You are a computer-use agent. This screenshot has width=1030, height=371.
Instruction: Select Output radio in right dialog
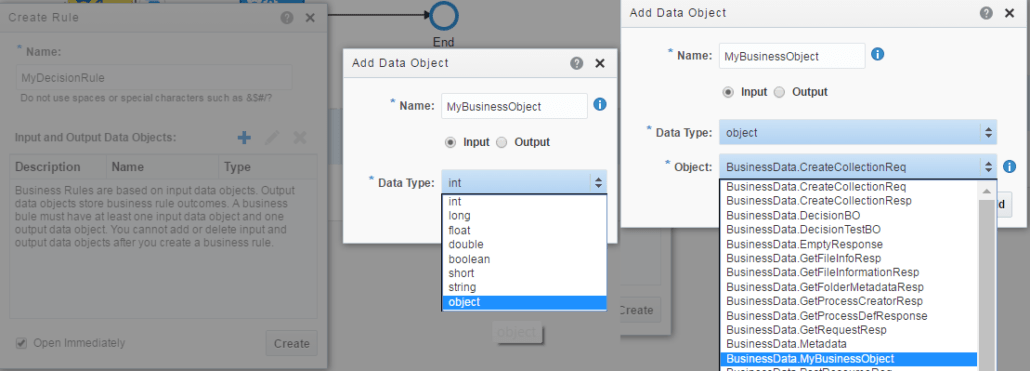[x=779, y=92]
